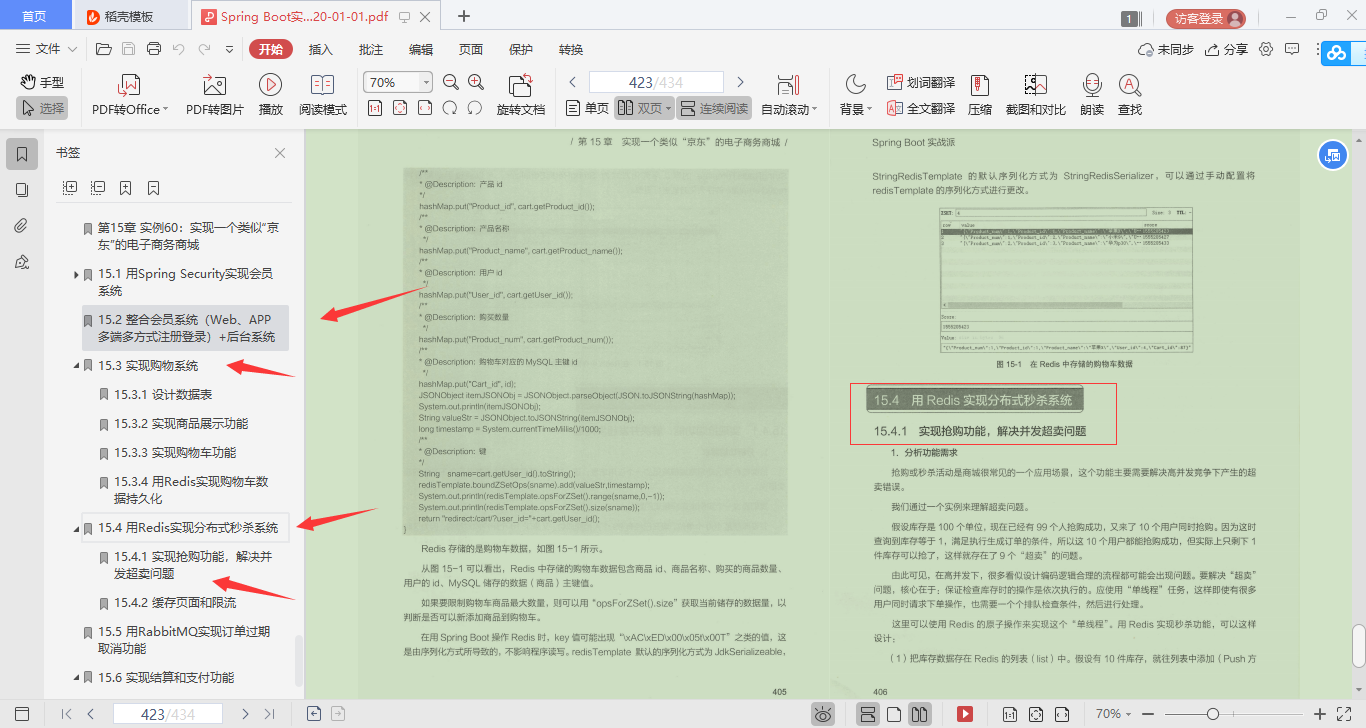Click the 划词翻译 word translate tool
Image resolution: width=1366 pixels, height=728 pixels.
921,82
